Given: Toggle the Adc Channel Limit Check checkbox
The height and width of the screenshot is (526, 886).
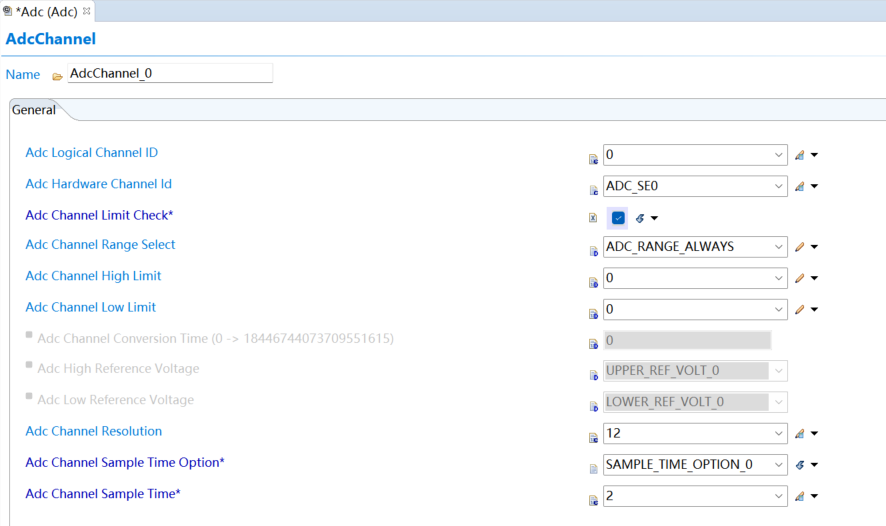Looking at the screenshot, I should (x=618, y=218).
